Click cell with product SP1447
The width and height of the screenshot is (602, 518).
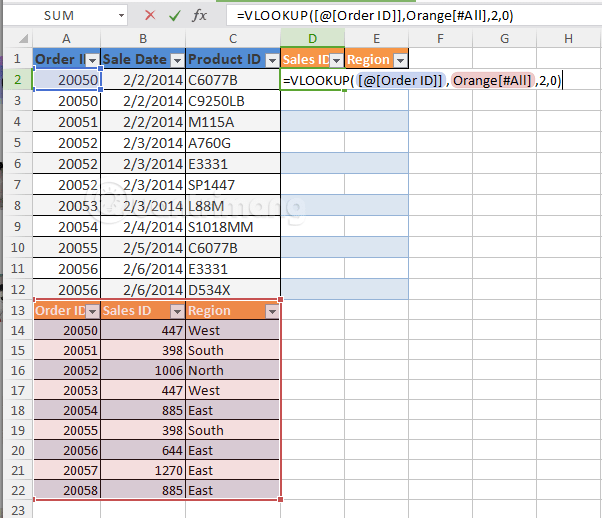[233, 185]
